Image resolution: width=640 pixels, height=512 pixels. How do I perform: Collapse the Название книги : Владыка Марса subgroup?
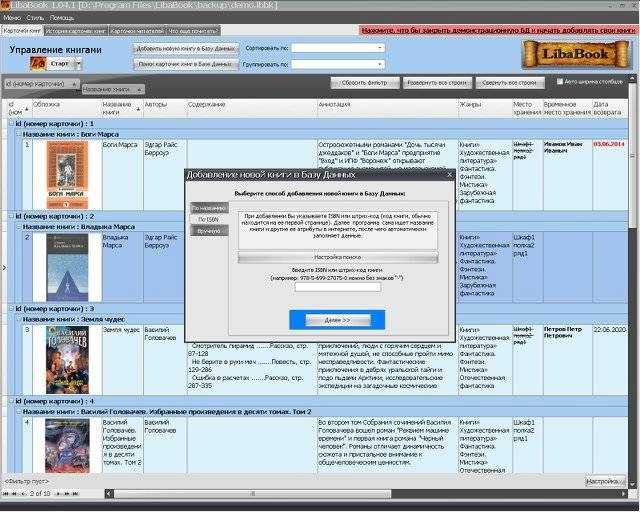[x=18, y=227]
